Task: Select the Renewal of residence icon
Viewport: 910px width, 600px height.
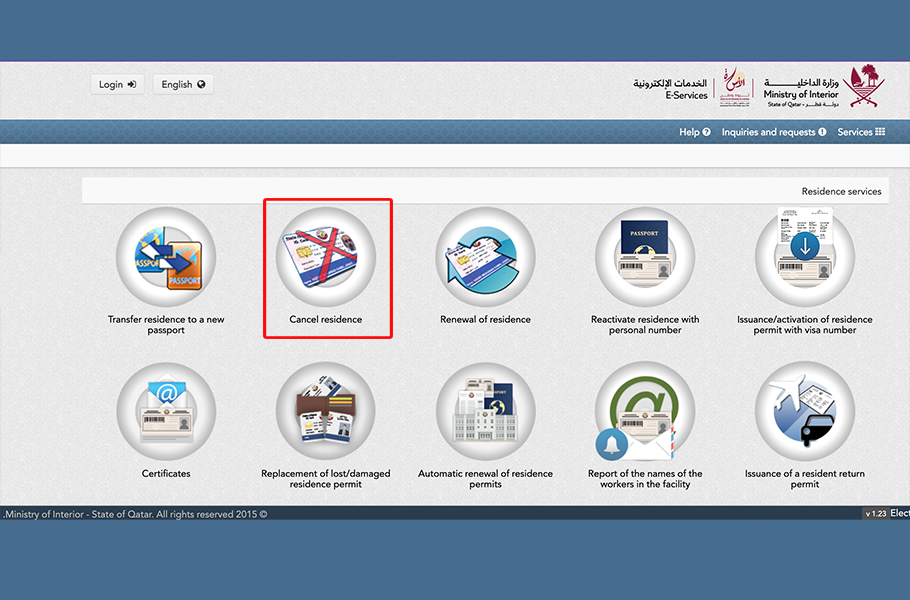Action: click(485, 257)
